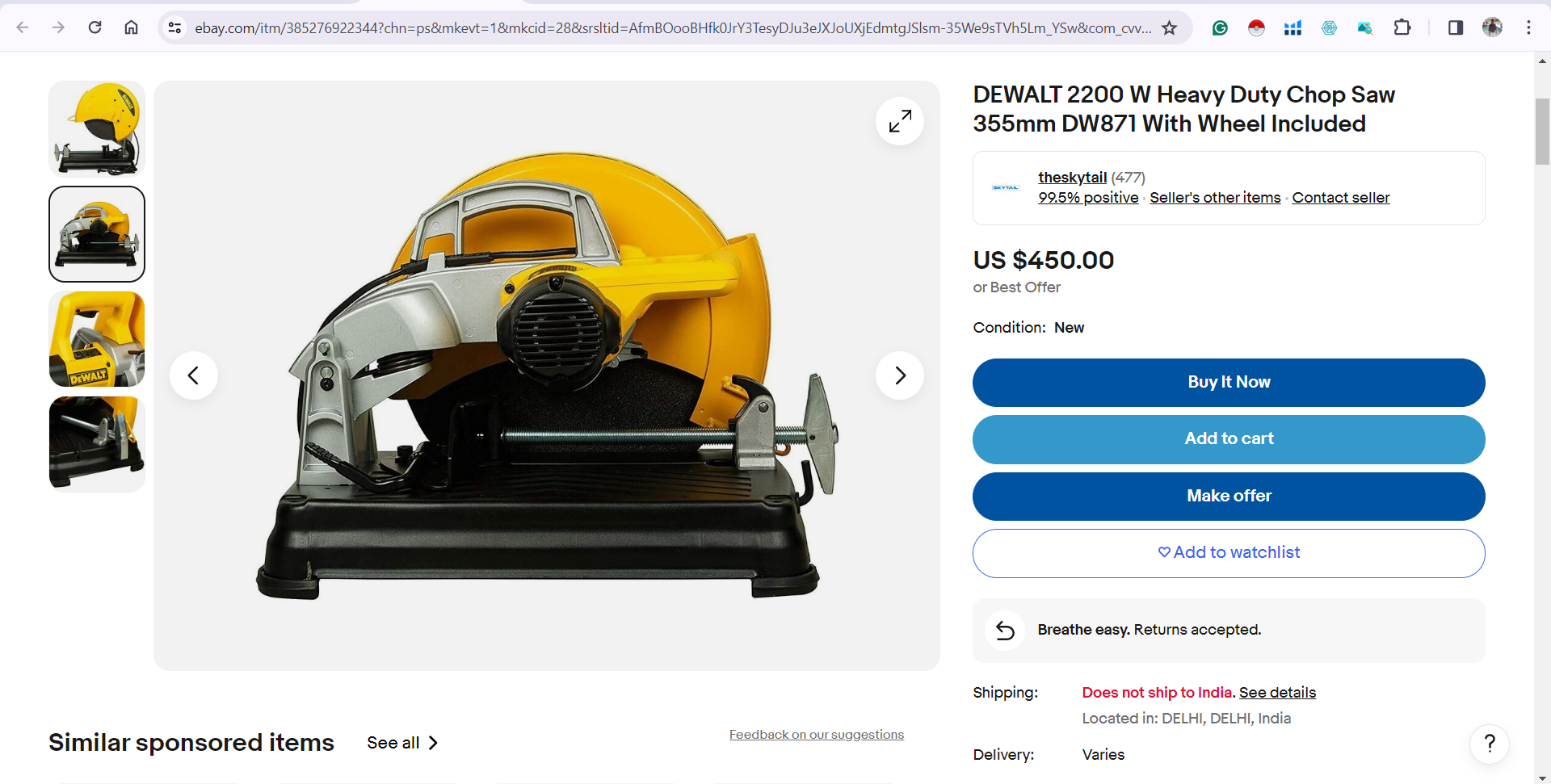Click 'Does not ship to India' text
The height and width of the screenshot is (784, 1551).
click(1159, 693)
